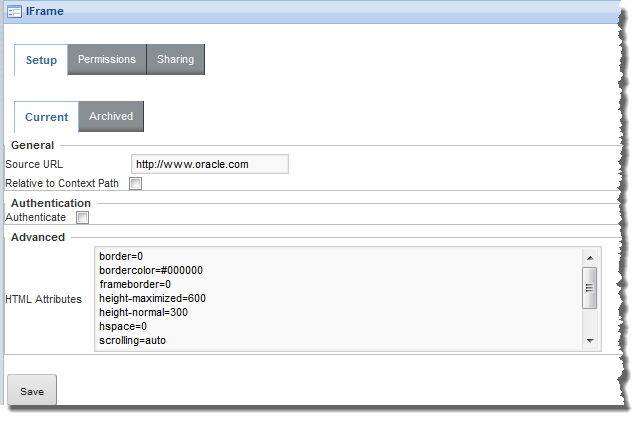Image resolution: width=639 pixels, height=421 pixels.
Task: Enable Relative to Context Path checkbox
Action: [x=135, y=184]
